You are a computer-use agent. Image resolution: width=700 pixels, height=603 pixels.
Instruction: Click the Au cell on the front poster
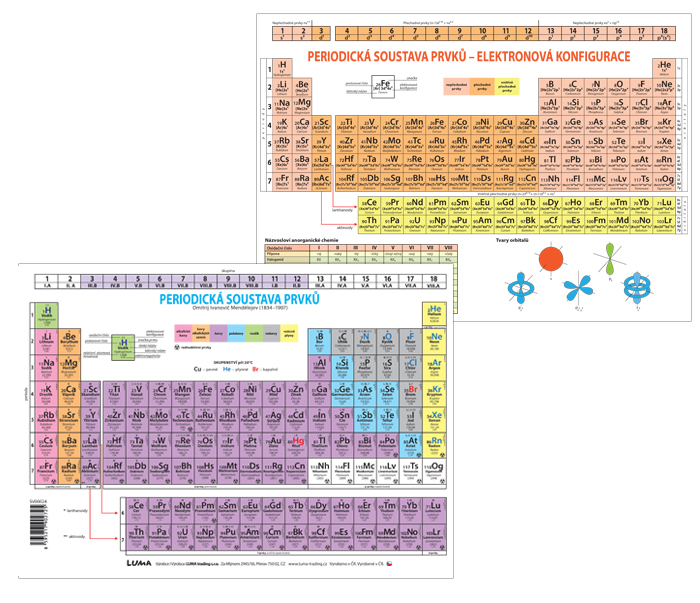[x=274, y=445]
